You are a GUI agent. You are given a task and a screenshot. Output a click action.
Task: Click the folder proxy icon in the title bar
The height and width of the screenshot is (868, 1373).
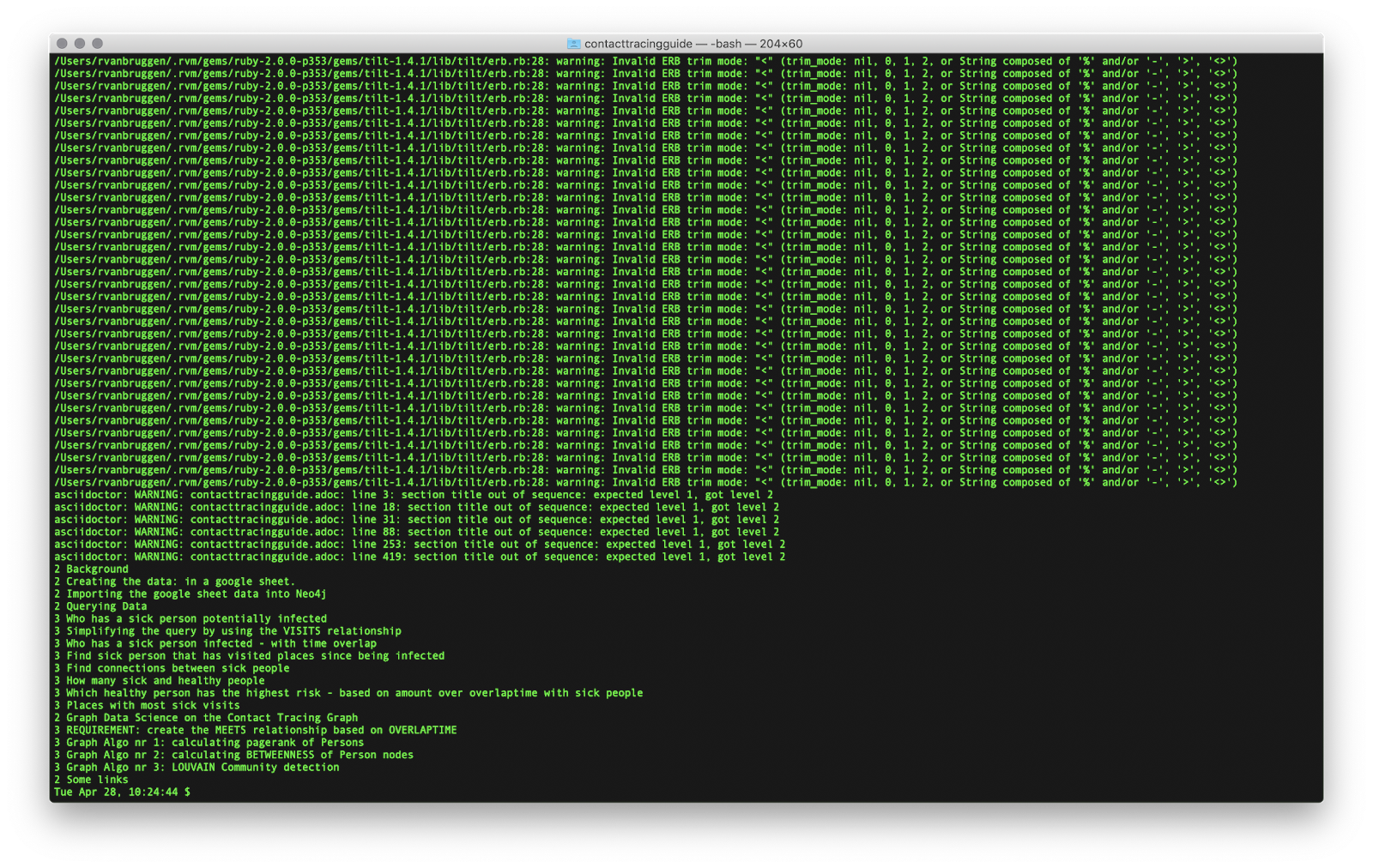[574, 44]
